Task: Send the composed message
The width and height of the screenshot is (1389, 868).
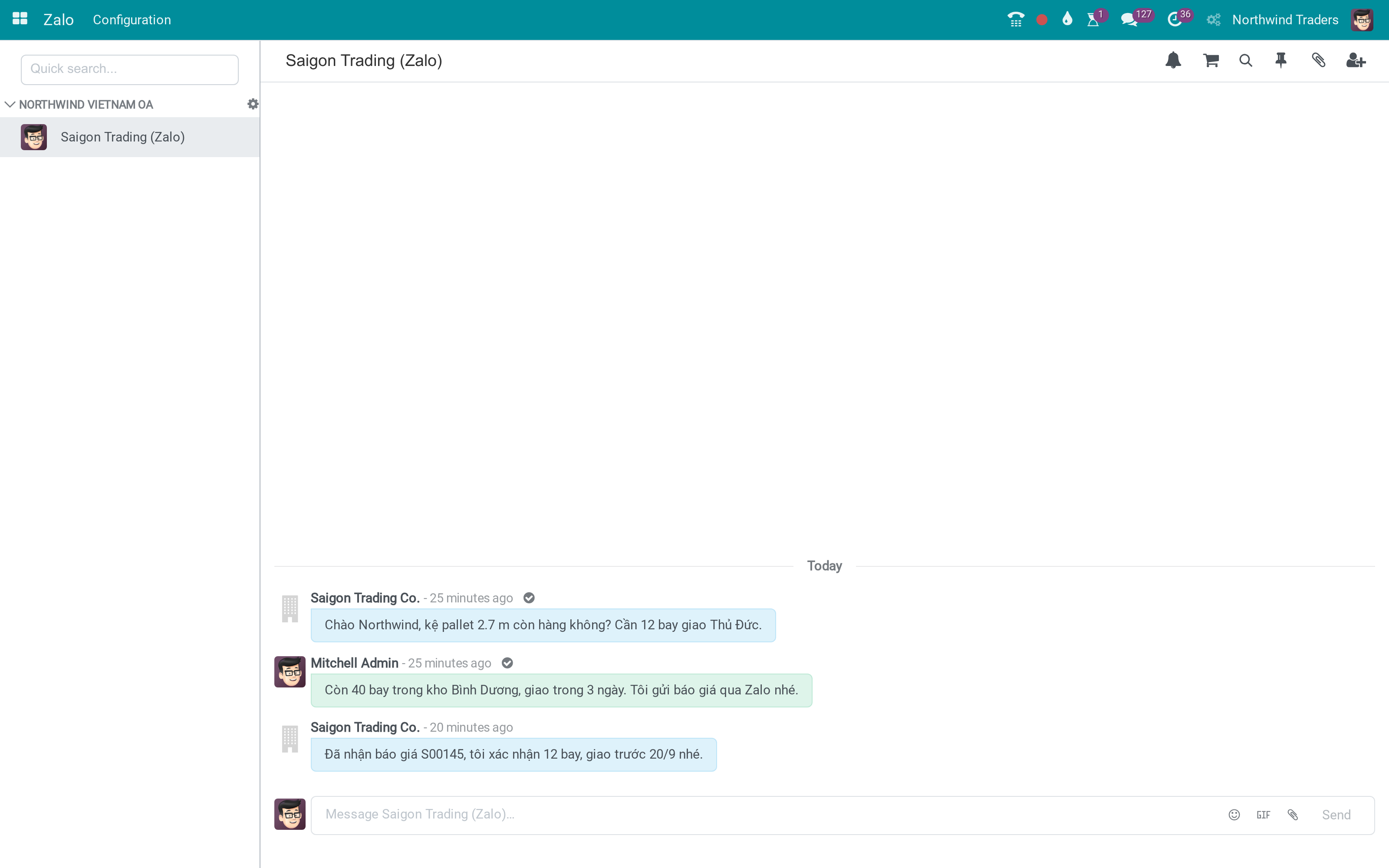Action: coord(1336,815)
